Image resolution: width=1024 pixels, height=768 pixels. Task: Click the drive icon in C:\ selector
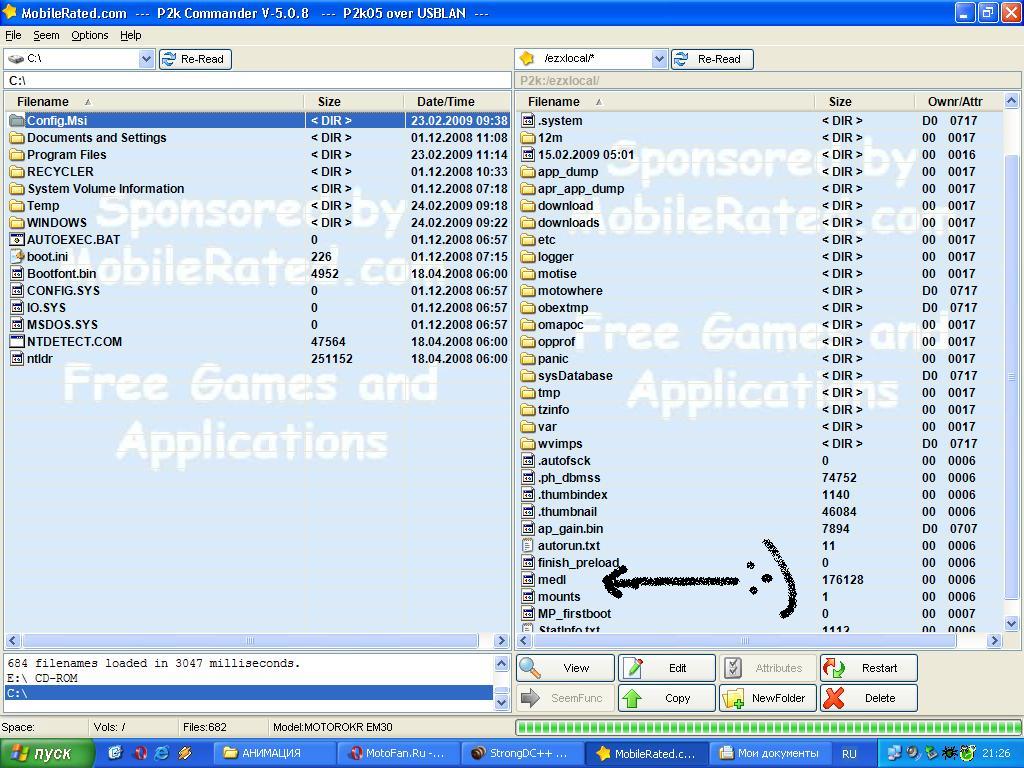tap(16, 59)
